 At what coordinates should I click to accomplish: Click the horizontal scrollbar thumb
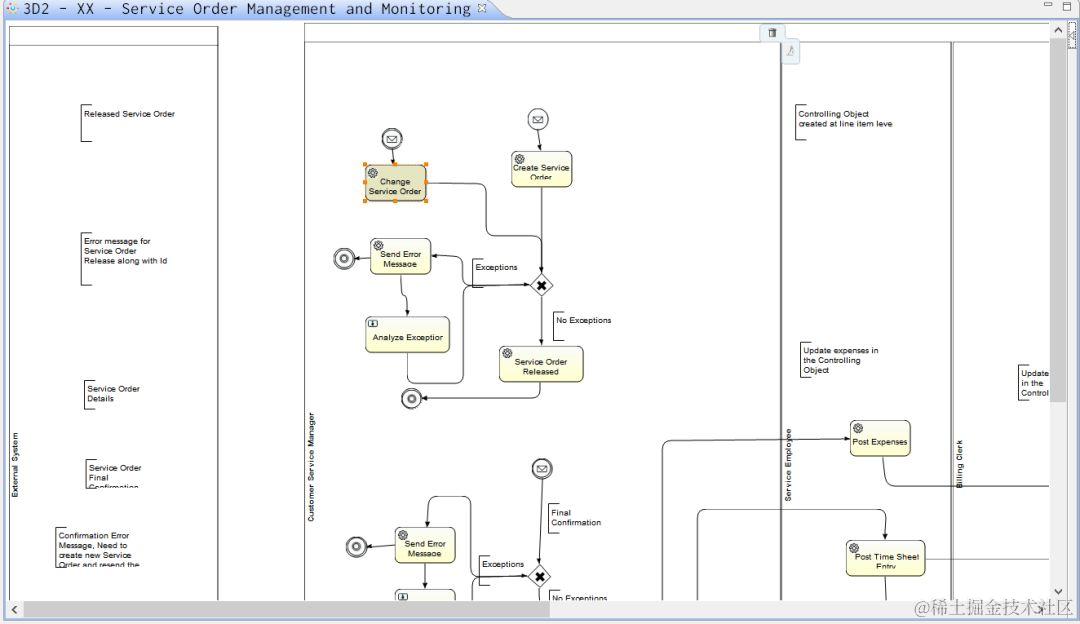tap(287, 610)
